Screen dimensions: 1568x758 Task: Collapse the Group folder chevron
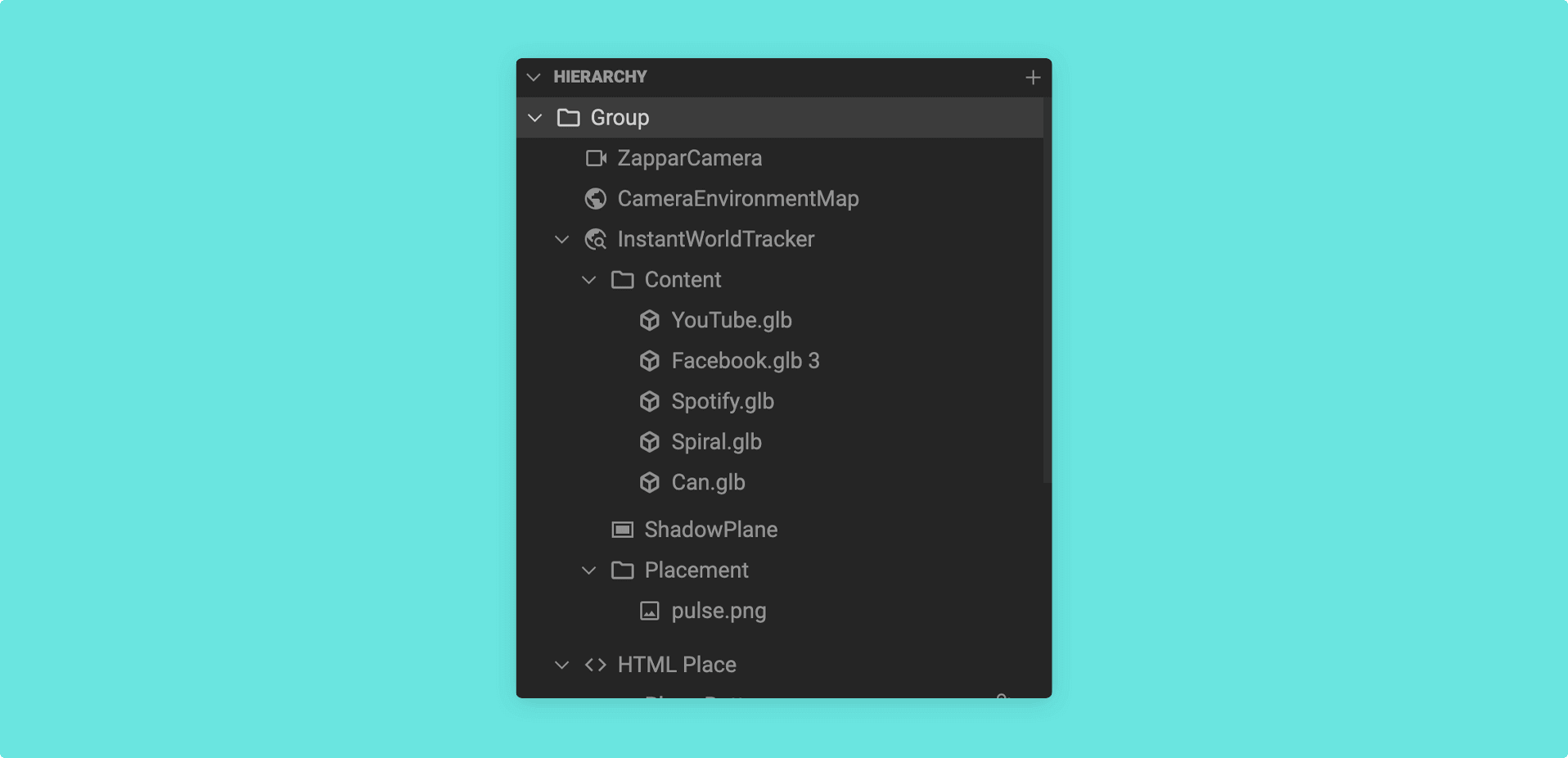click(x=535, y=118)
